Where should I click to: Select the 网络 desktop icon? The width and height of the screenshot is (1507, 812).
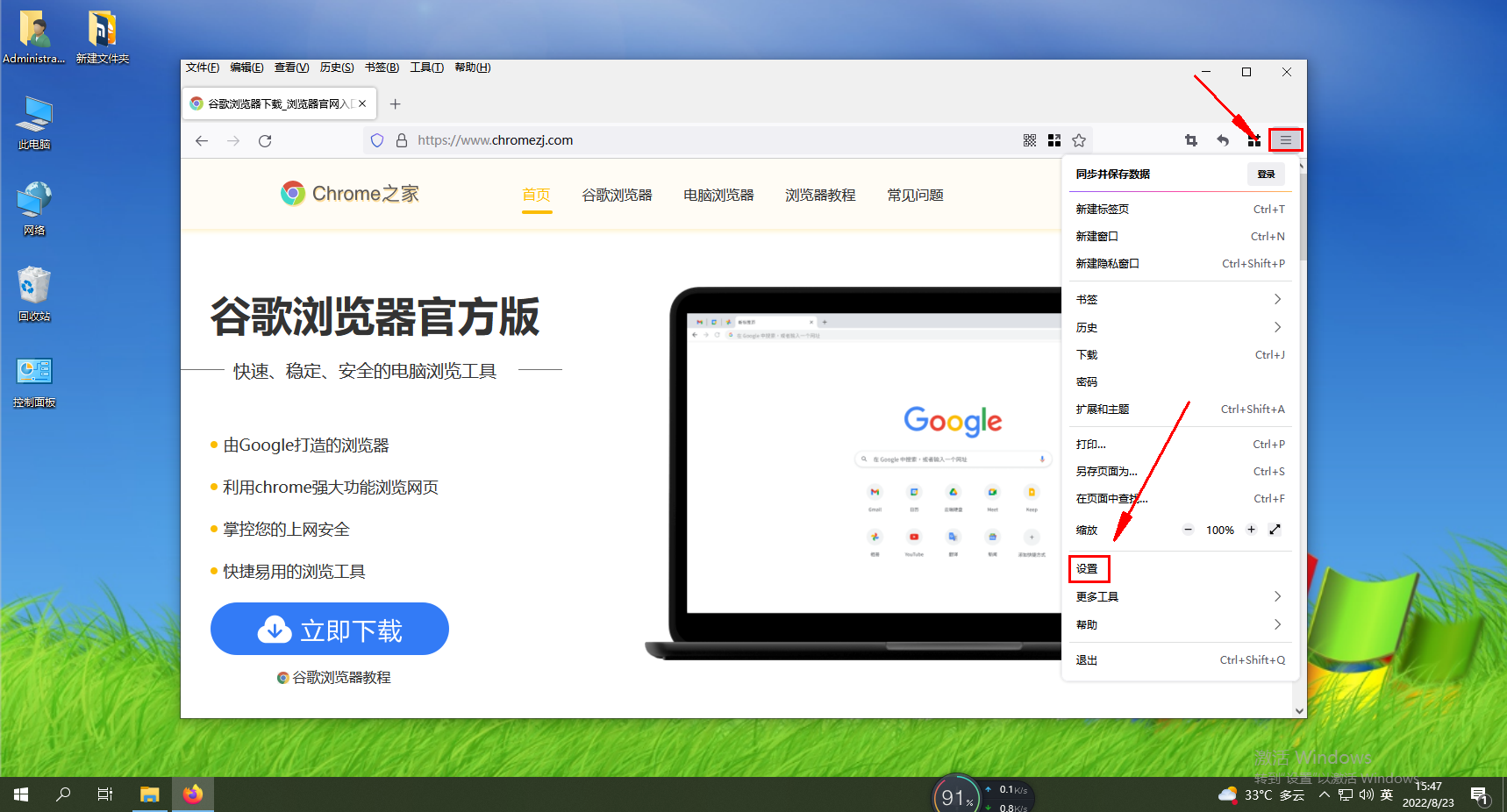click(34, 209)
